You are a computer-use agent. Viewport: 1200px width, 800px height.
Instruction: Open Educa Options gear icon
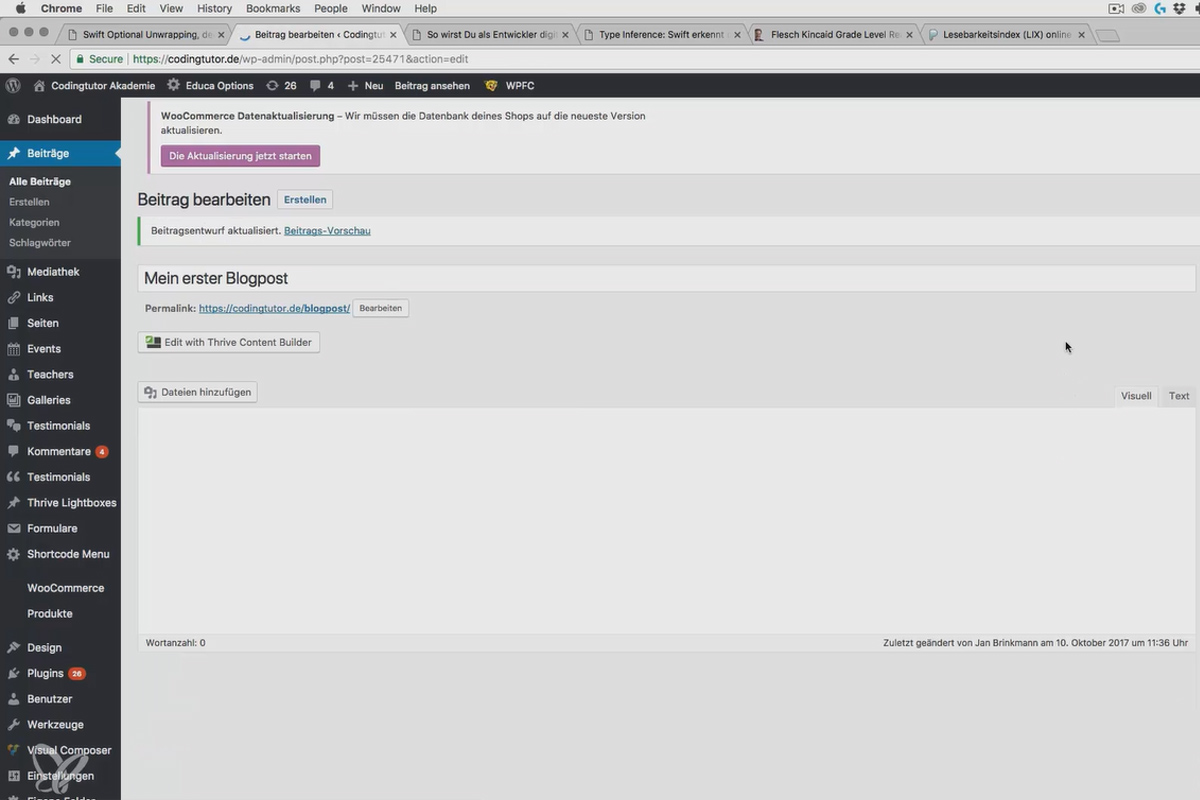(174, 86)
